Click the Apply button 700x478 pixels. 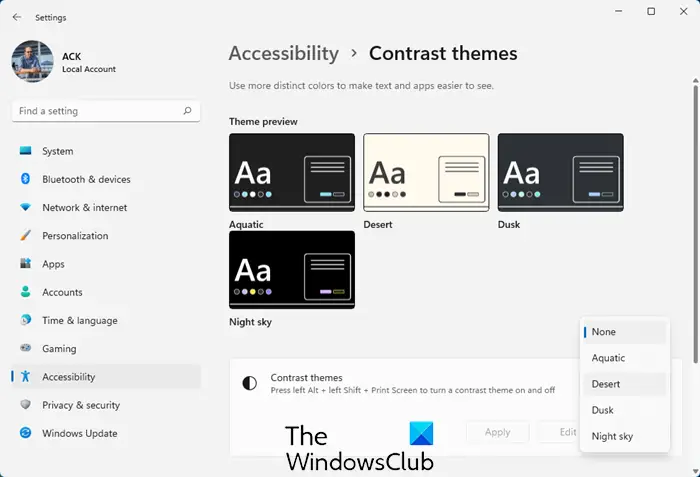coord(498,432)
